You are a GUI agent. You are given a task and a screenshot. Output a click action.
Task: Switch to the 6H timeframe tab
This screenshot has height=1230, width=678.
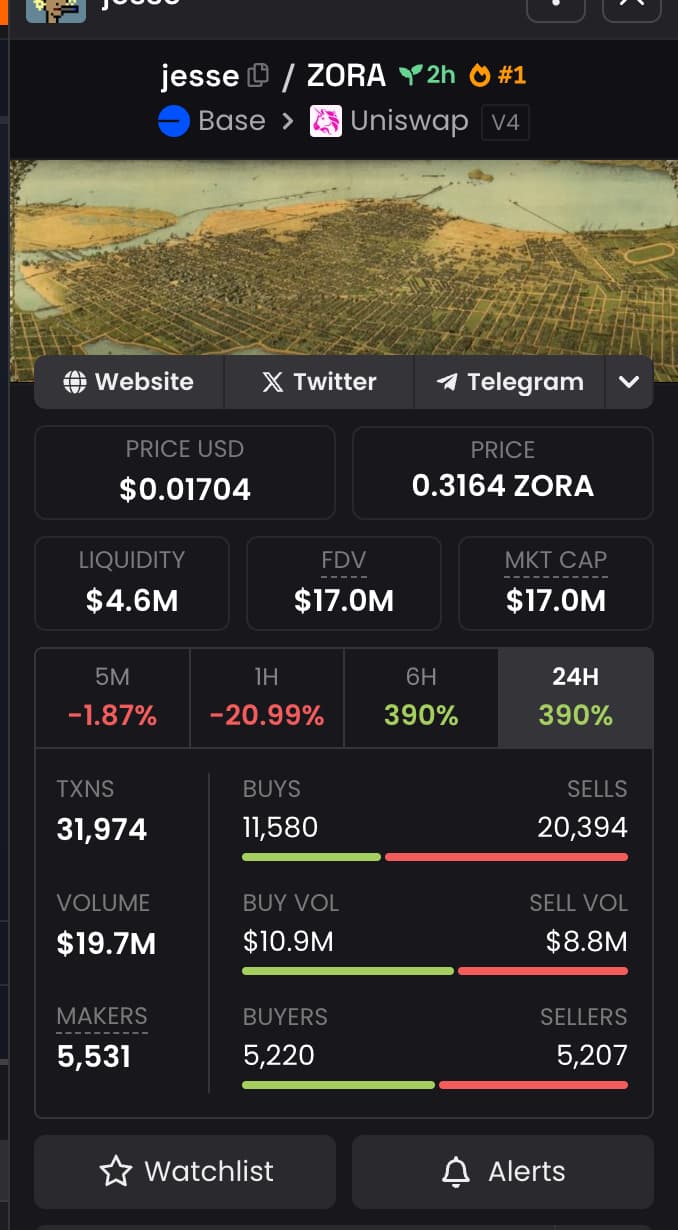pyautogui.click(x=421, y=697)
